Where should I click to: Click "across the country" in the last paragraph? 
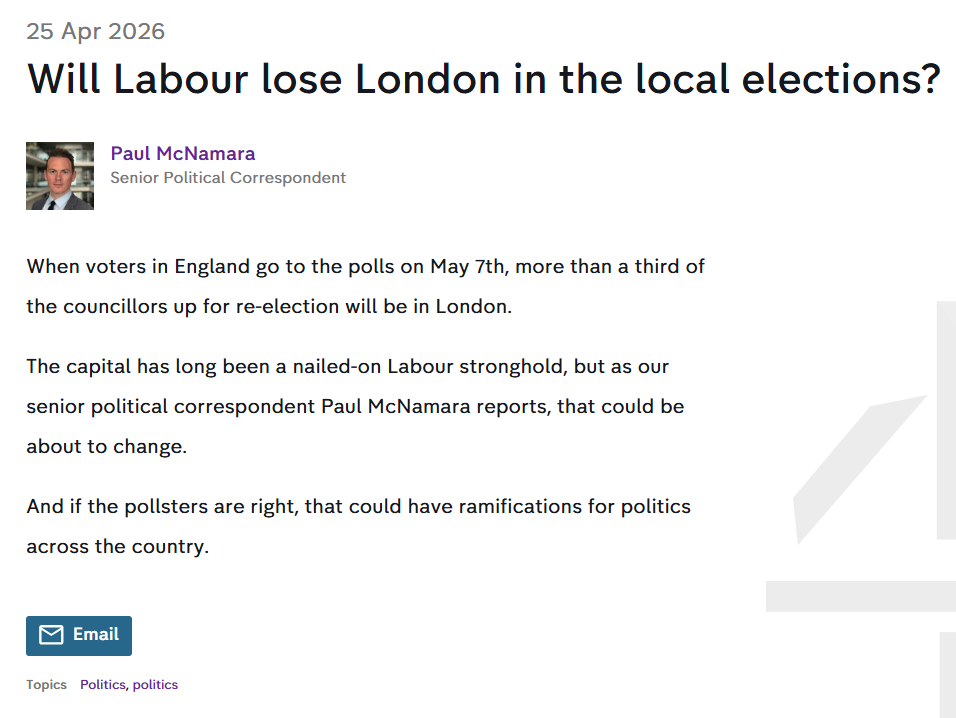pyautogui.click(x=117, y=547)
